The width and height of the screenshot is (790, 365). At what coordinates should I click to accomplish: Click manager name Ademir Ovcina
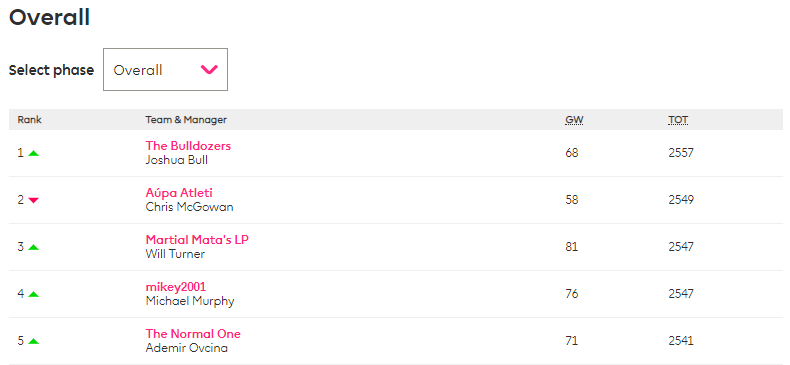click(x=186, y=348)
